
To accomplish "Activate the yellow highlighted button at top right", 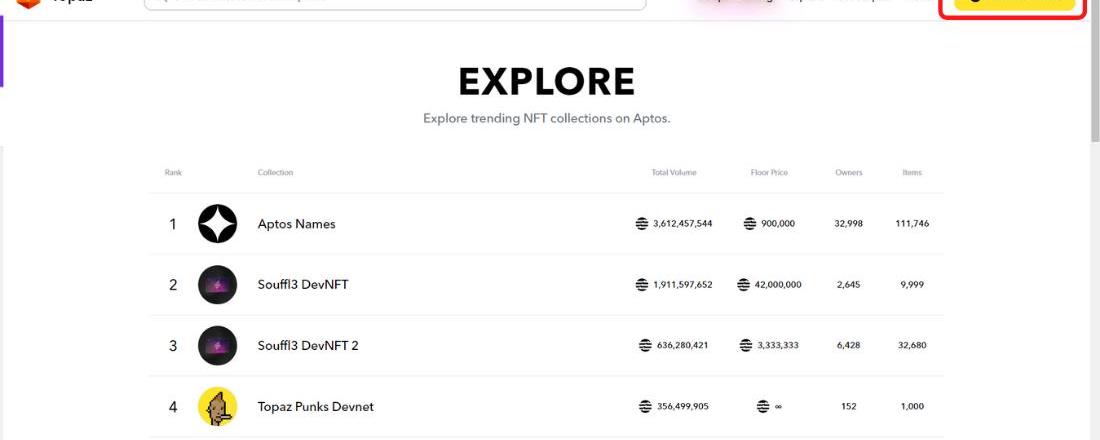I will [1014, 4].
